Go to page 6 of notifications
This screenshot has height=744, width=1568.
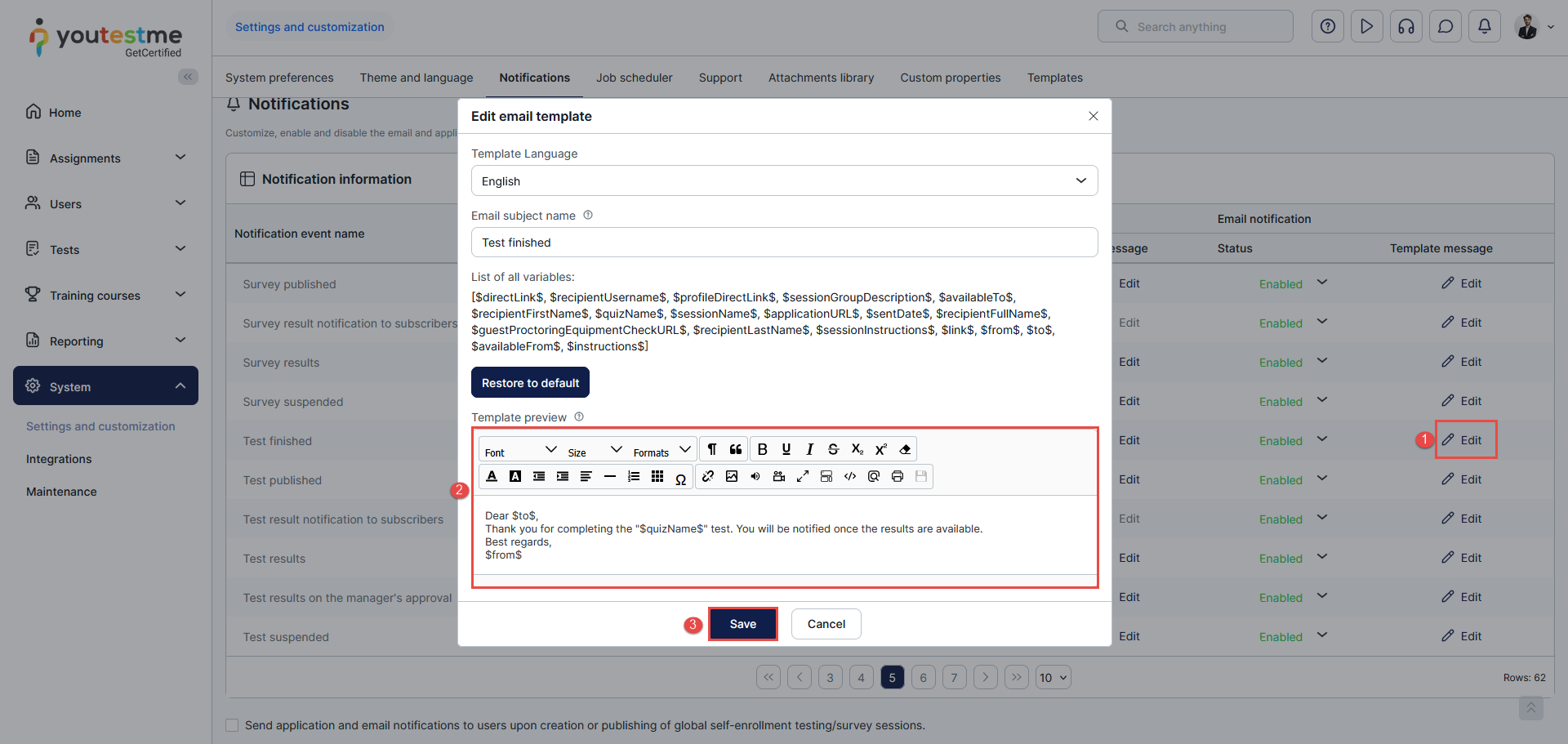click(923, 677)
